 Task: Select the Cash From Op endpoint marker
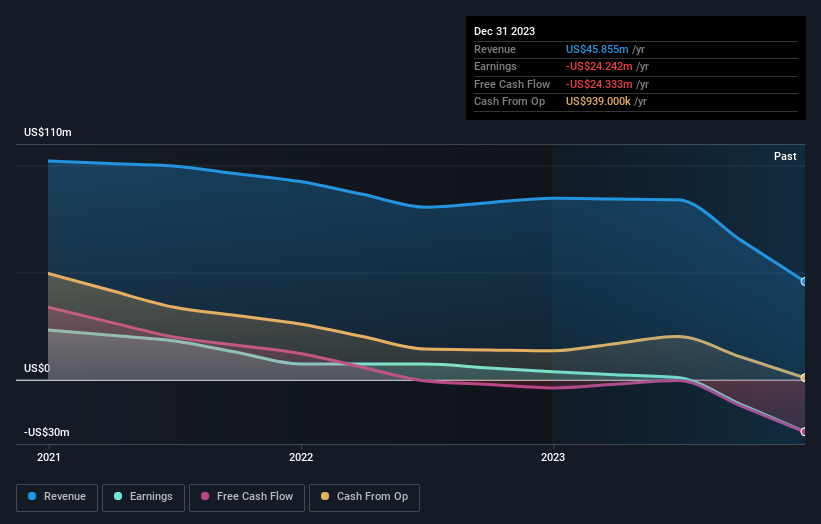point(804,378)
